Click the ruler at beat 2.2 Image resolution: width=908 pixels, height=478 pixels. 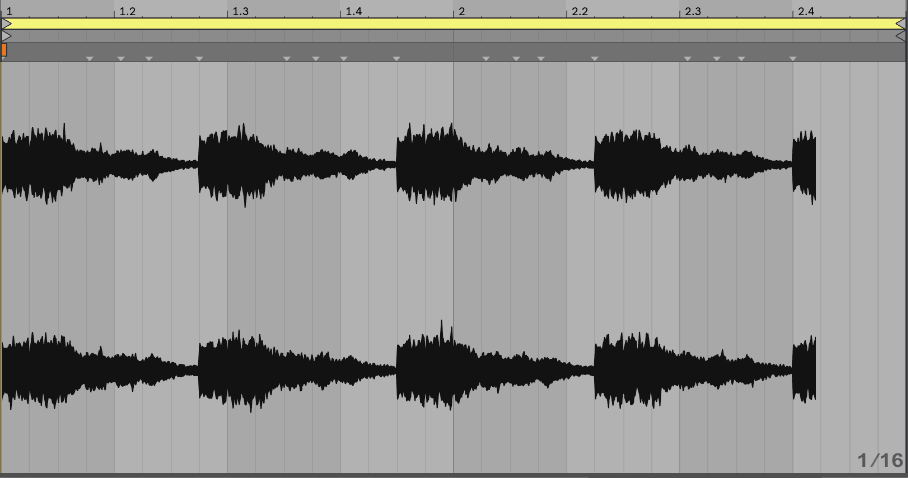pos(579,11)
